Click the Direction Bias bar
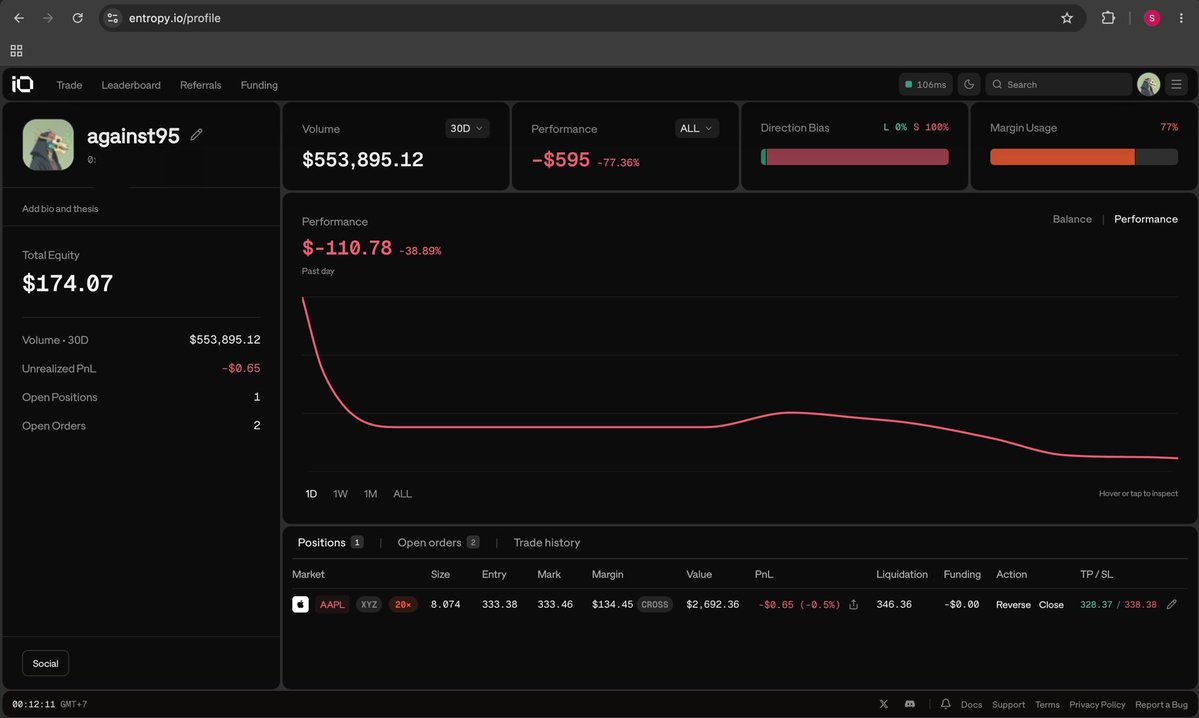The image size is (1199, 718). [854, 157]
